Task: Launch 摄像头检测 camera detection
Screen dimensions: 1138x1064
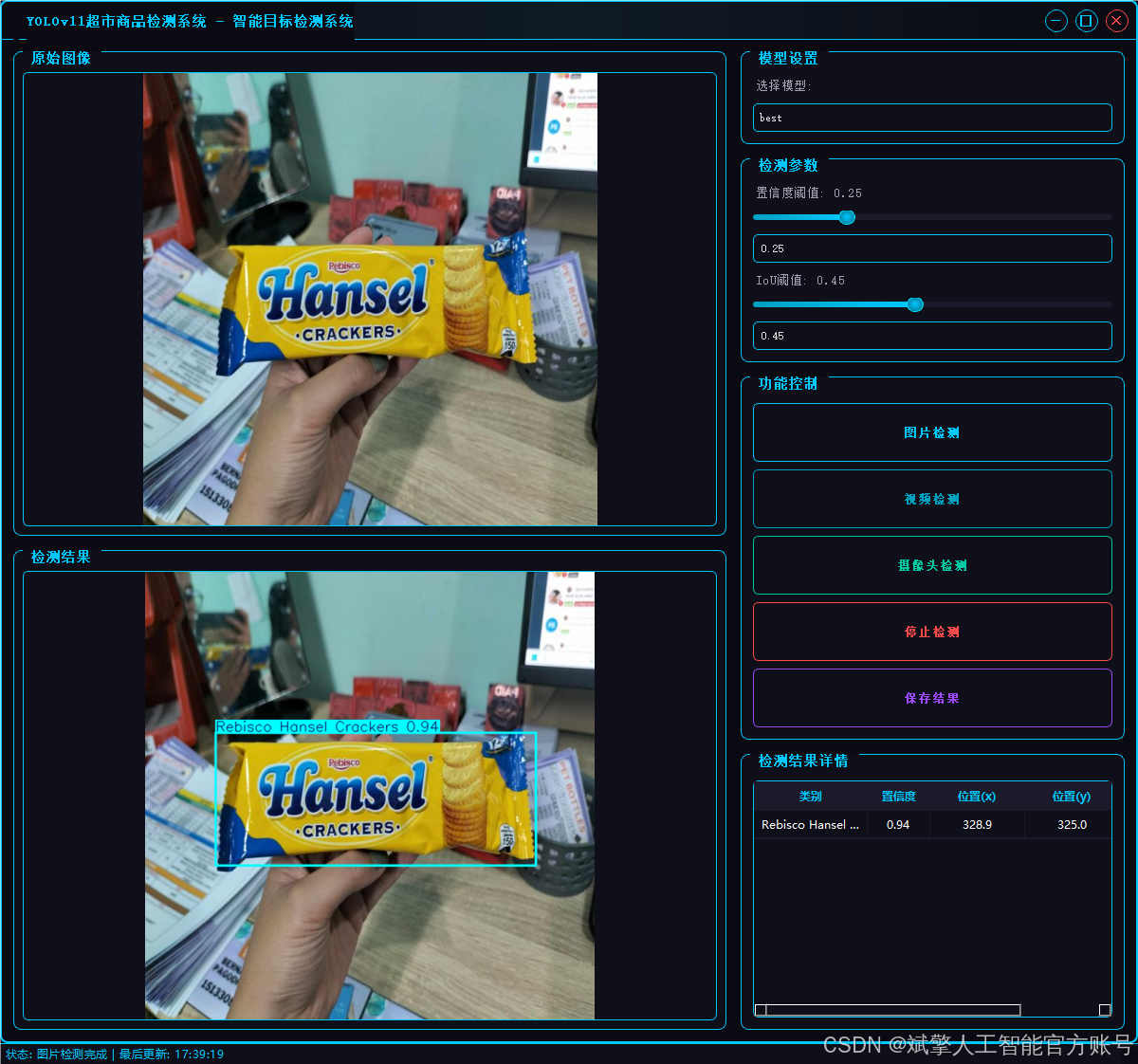Action: click(932, 565)
